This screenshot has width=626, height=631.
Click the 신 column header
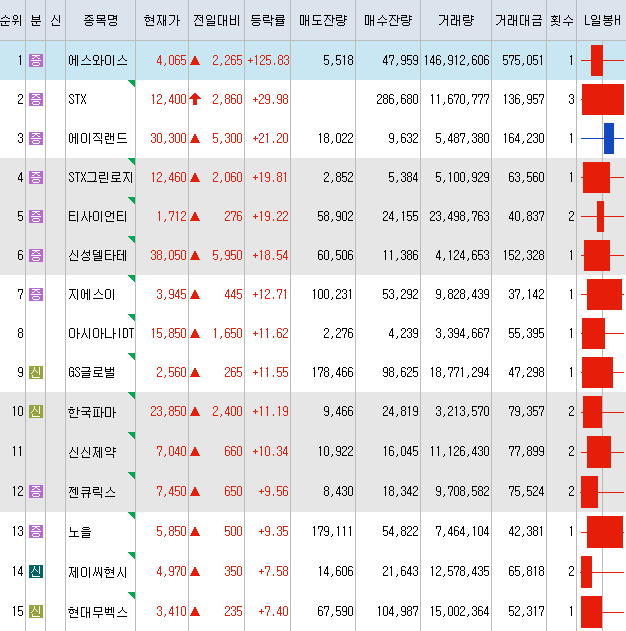56,20
